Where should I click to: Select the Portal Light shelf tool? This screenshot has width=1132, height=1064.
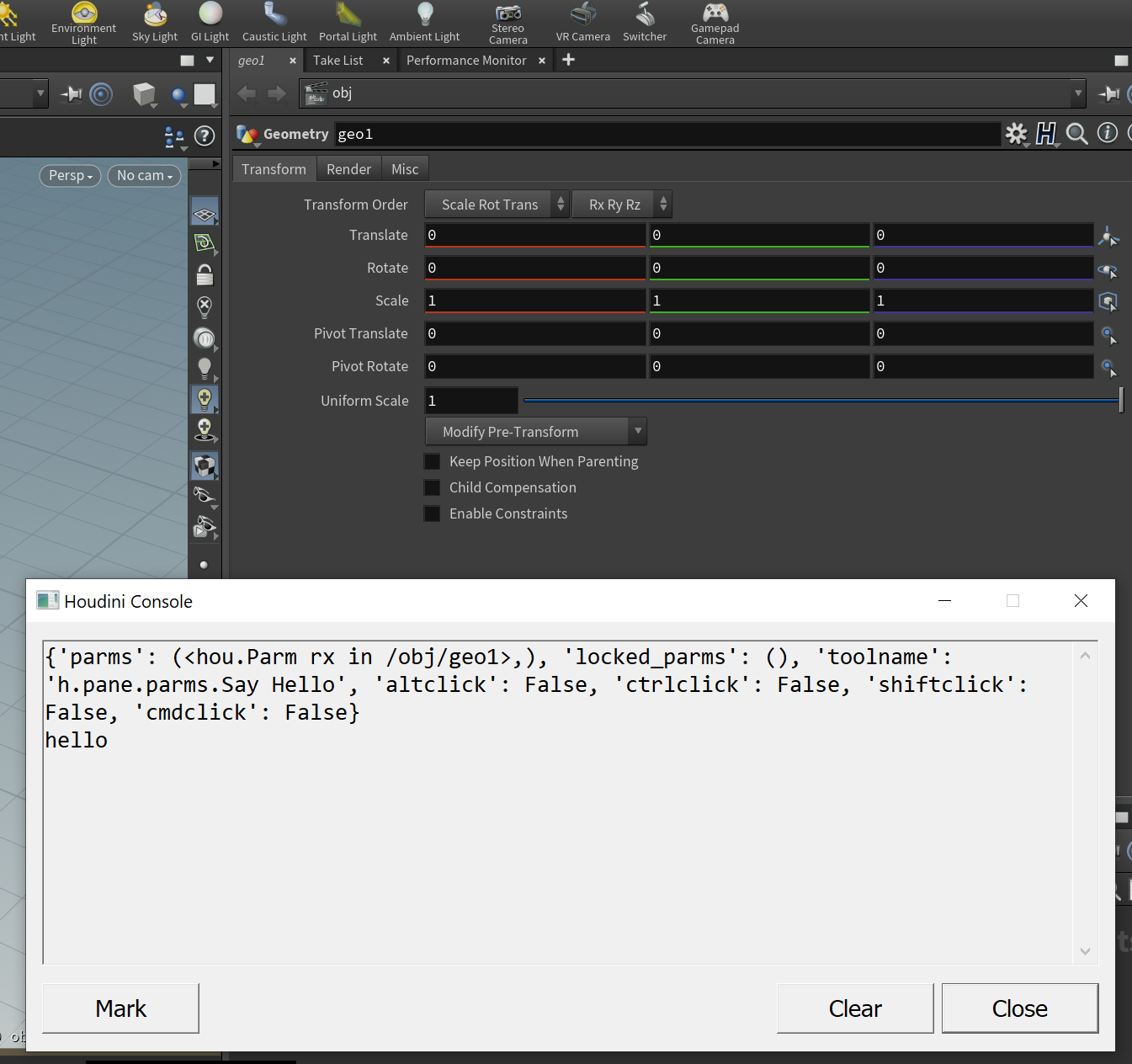(x=348, y=23)
